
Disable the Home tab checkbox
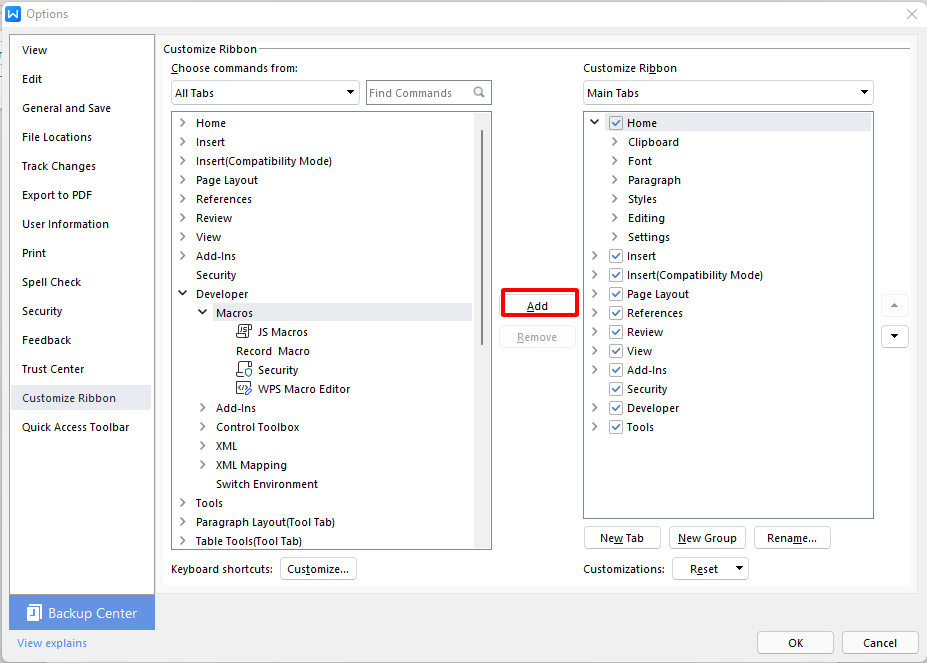point(617,122)
